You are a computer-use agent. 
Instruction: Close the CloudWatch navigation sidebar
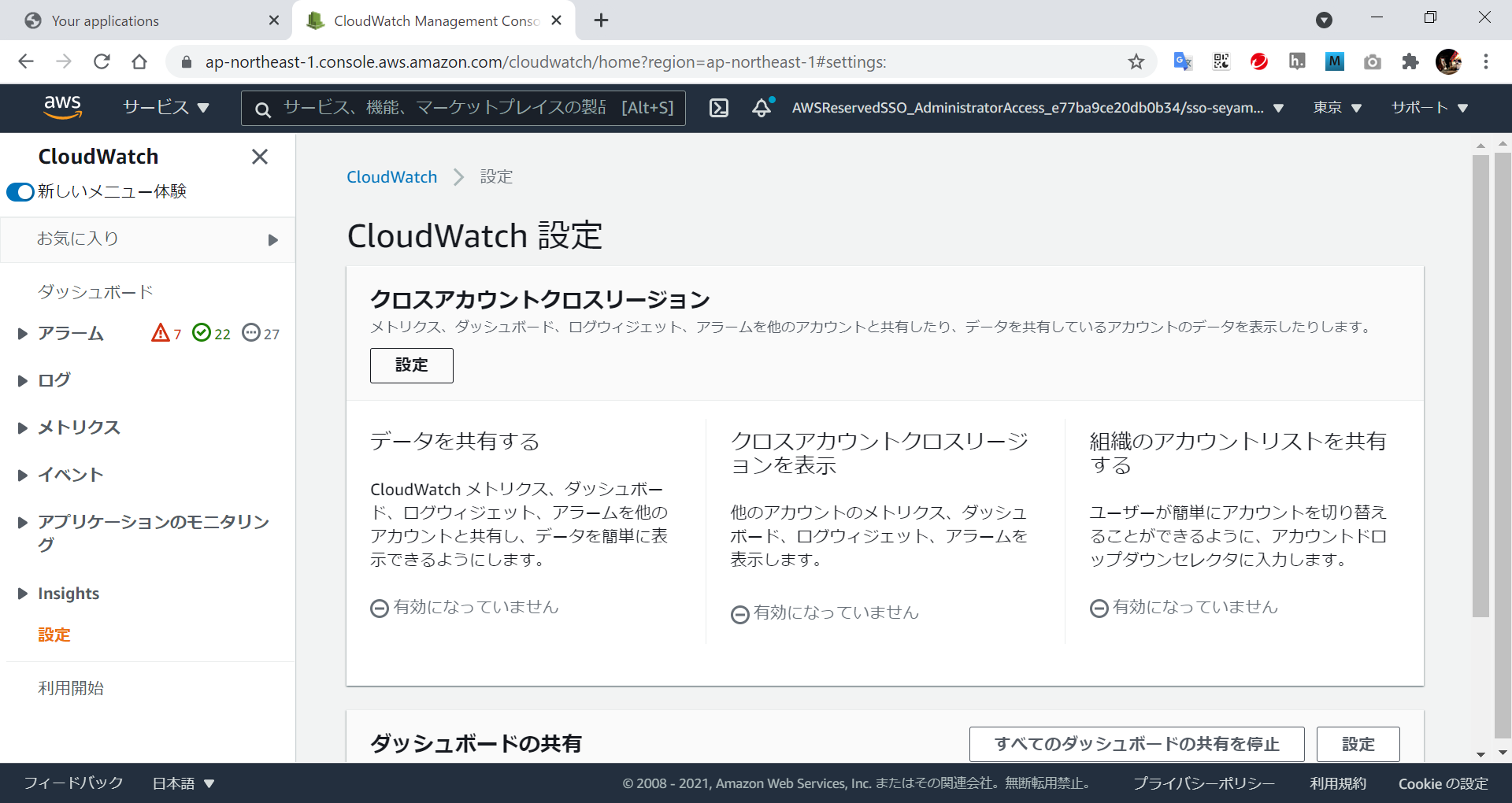click(x=259, y=157)
